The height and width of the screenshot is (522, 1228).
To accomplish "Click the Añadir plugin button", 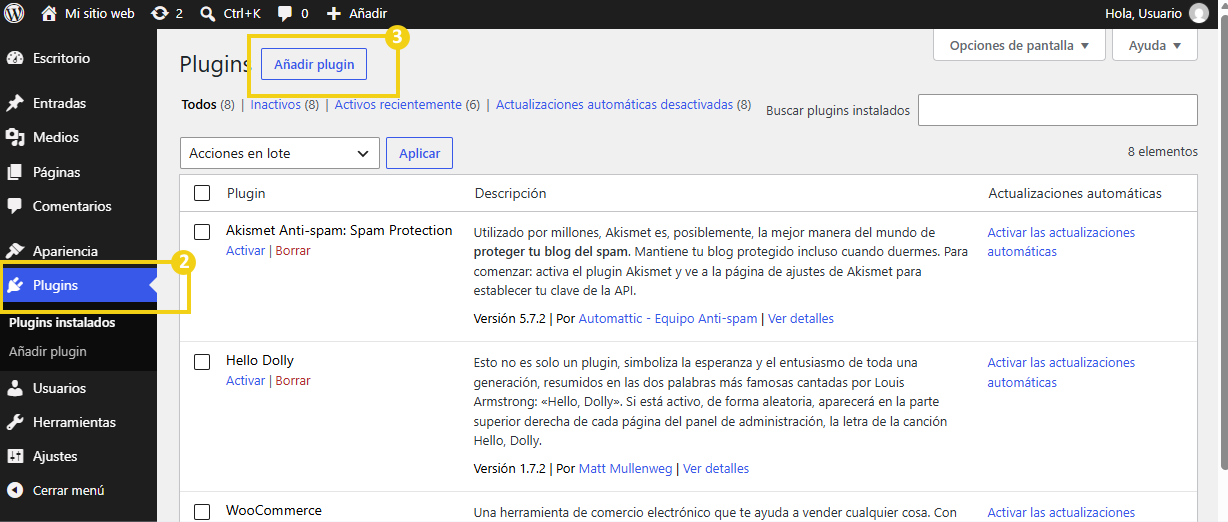I will (314, 64).
